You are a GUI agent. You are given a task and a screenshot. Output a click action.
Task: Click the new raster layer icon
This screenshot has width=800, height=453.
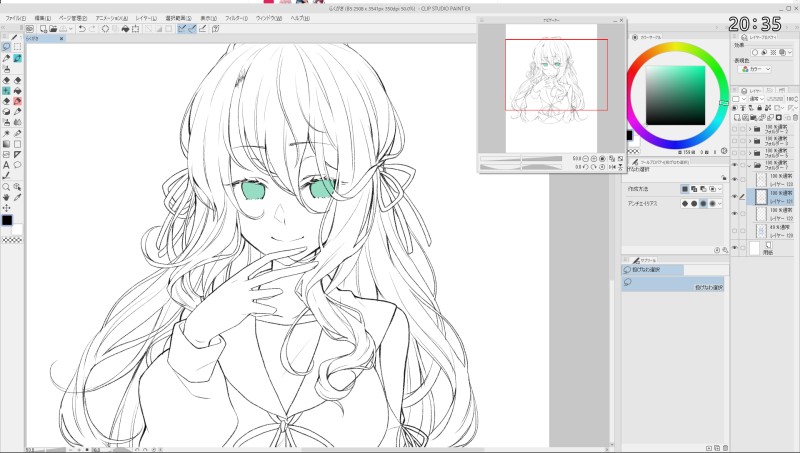point(738,118)
